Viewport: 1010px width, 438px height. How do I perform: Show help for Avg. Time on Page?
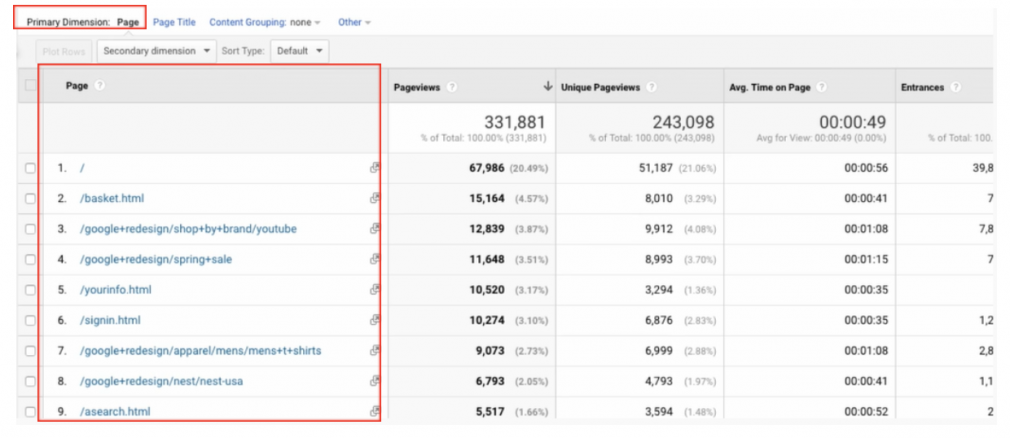point(821,87)
